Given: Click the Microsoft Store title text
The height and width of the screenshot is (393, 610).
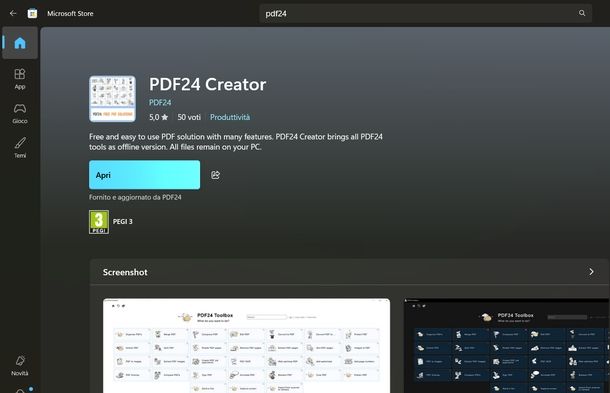Looking at the screenshot, I should click(x=70, y=13).
